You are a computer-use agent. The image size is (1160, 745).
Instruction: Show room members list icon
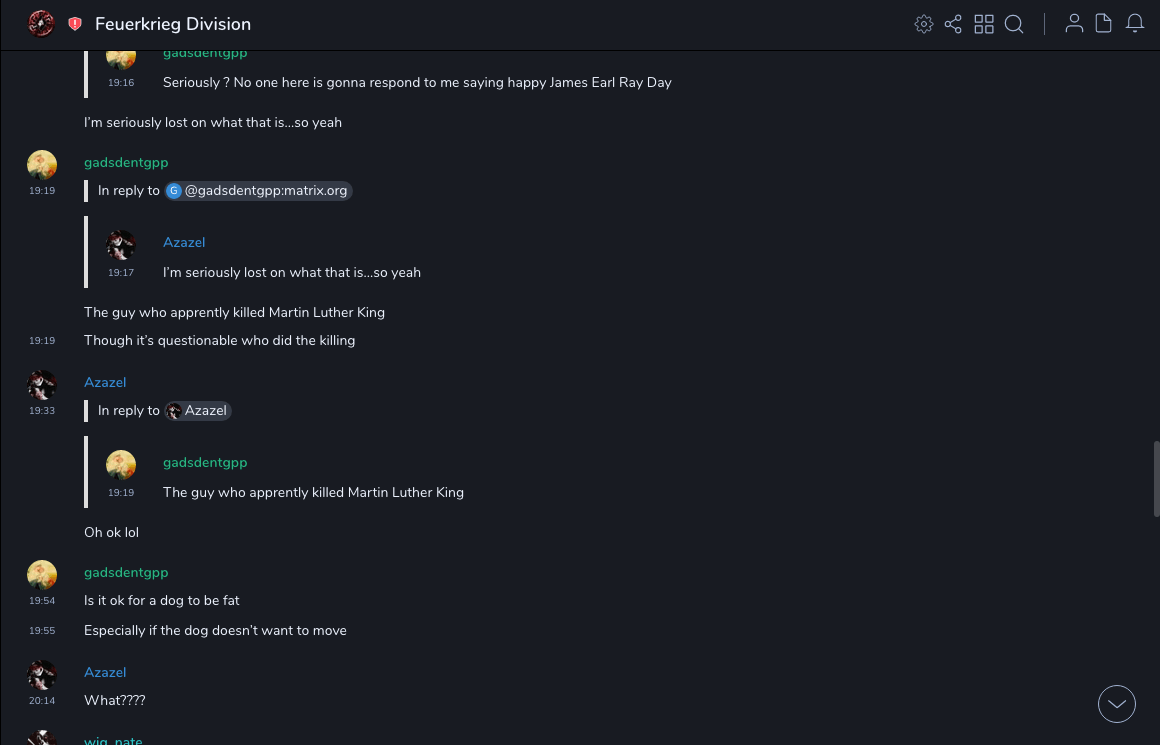[x=1074, y=24]
